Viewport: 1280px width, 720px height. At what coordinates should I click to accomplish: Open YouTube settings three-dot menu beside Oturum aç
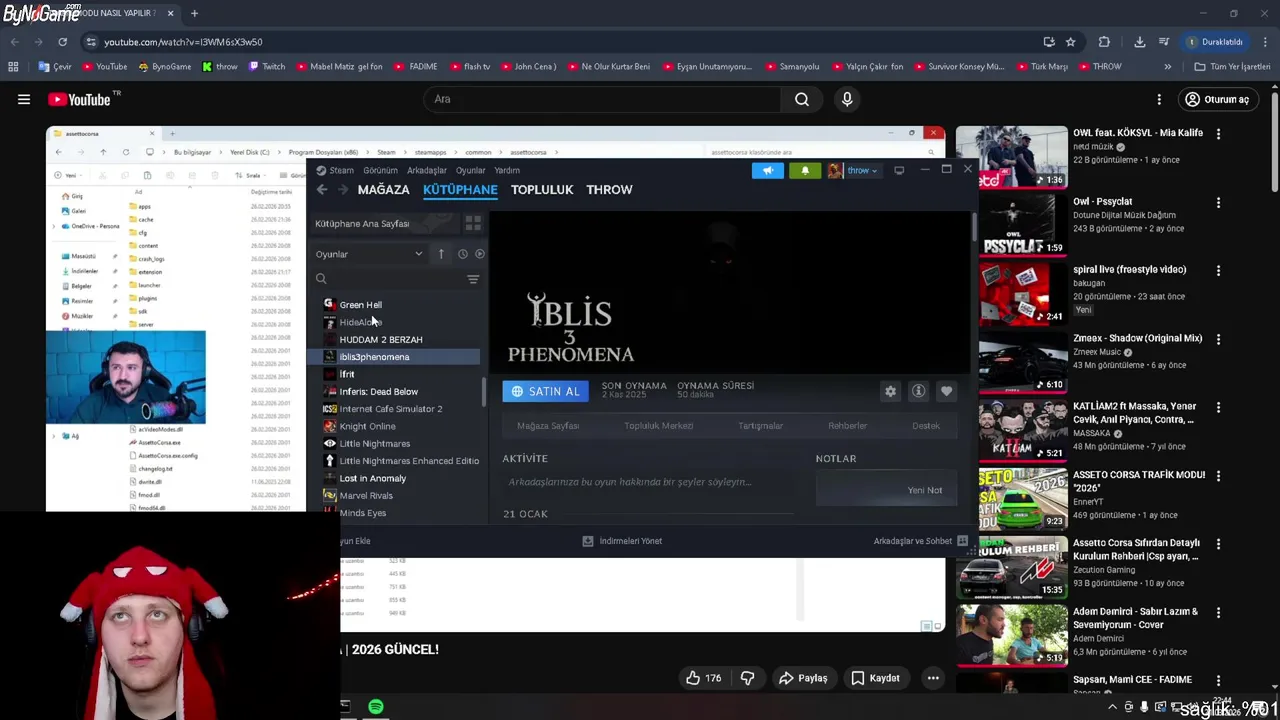tap(1159, 99)
